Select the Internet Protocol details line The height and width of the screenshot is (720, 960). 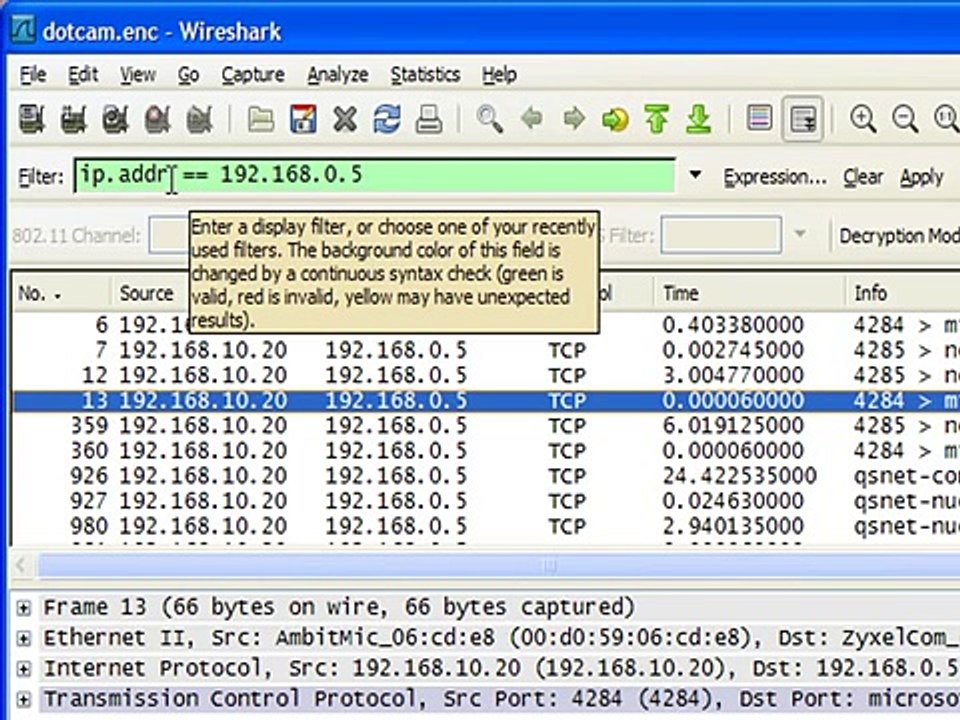click(500, 668)
